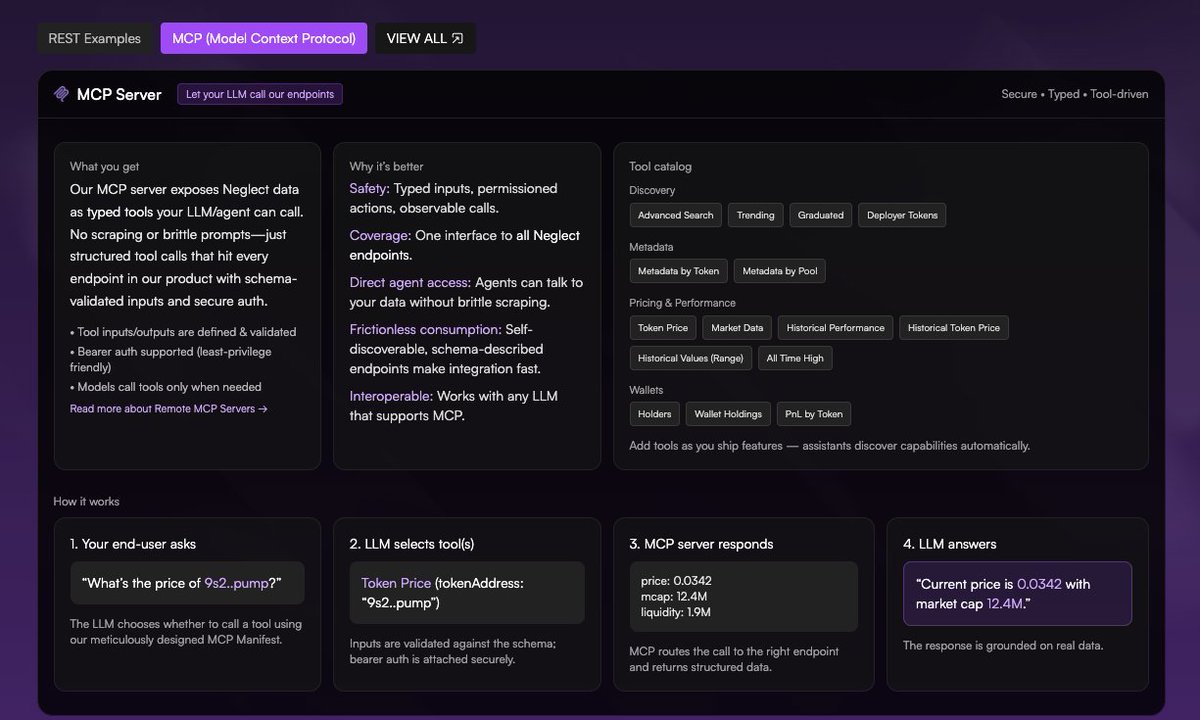This screenshot has width=1200, height=720.
Task: Click the Historical Performance chip
Action: point(836,328)
